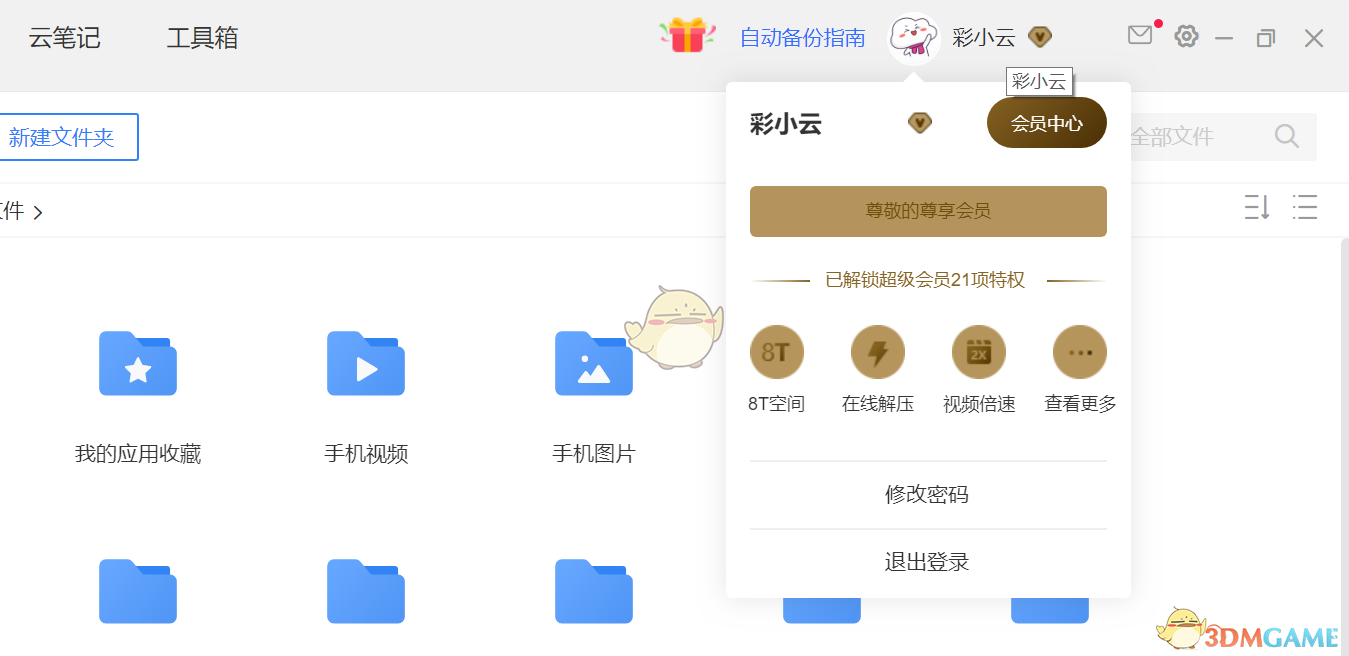The image size is (1349, 656).
Task: Click the VIP badge in the title bar
Action: point(1040,38)
